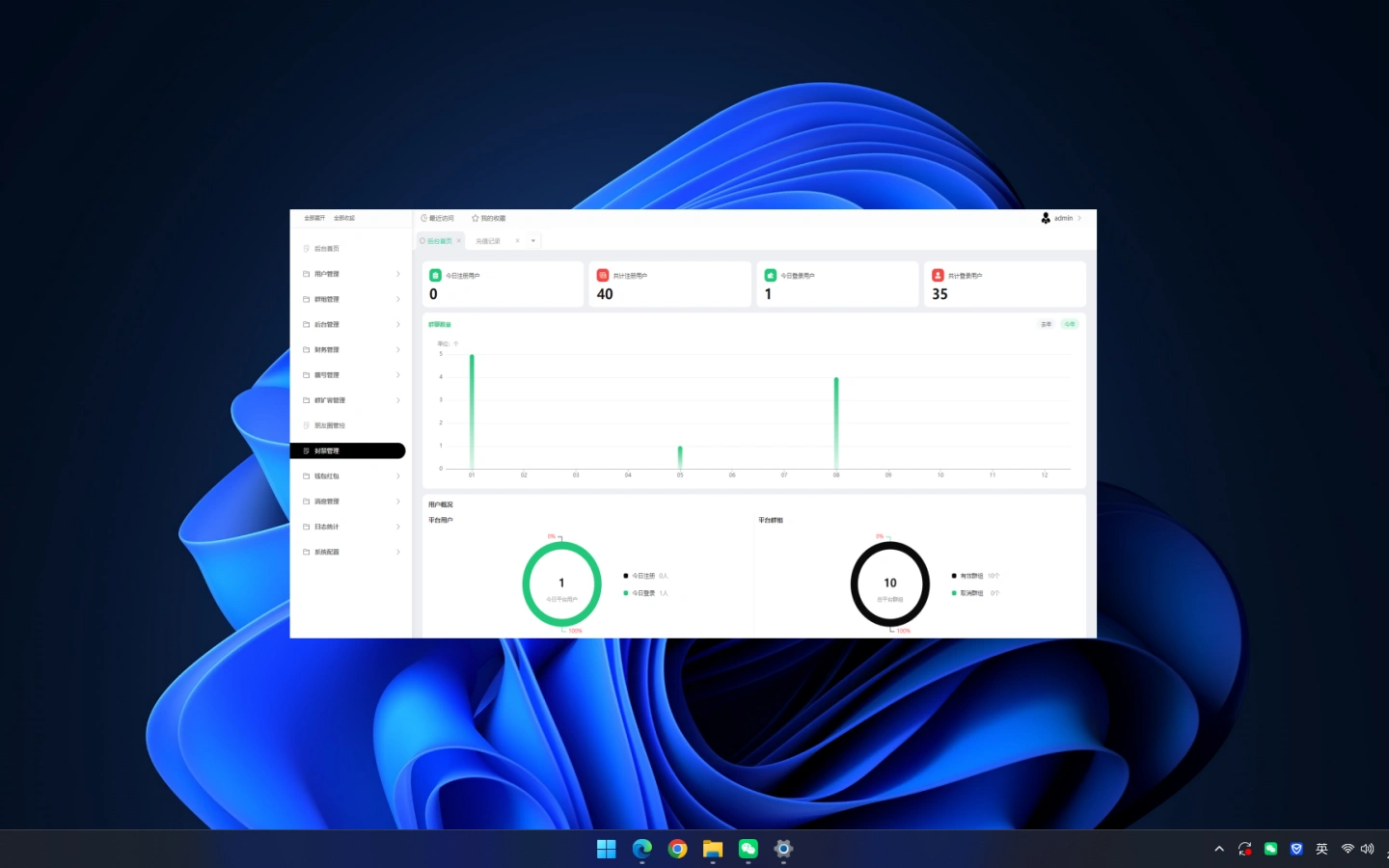Open 后台首页 in the sidebar
The height and width of the screenshot is (868, 1389).
click(326, 249)
